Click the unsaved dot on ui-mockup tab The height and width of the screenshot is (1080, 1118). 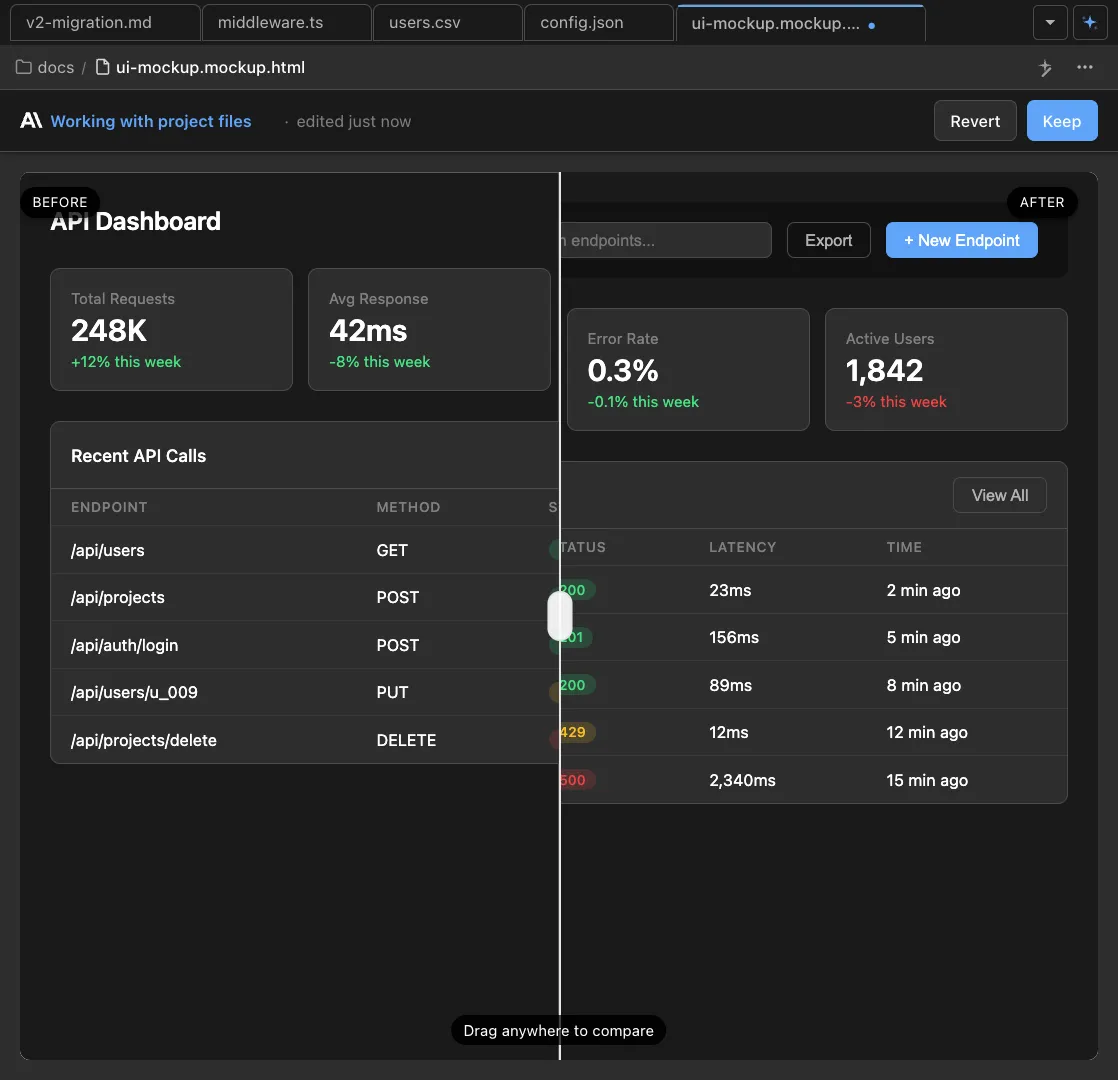tap(872, 26)
